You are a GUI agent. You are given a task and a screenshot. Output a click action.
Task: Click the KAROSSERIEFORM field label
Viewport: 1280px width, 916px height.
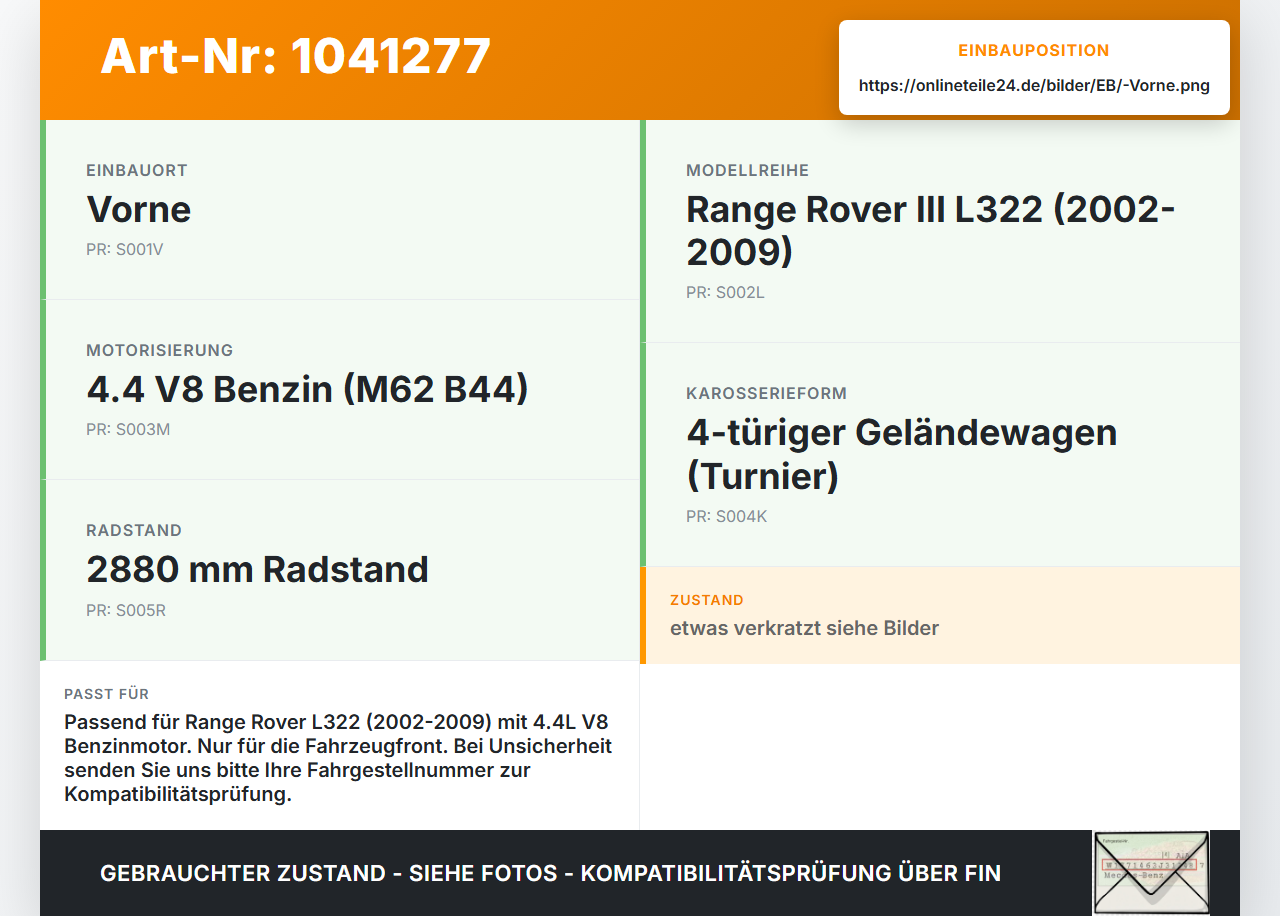(767, 394)
